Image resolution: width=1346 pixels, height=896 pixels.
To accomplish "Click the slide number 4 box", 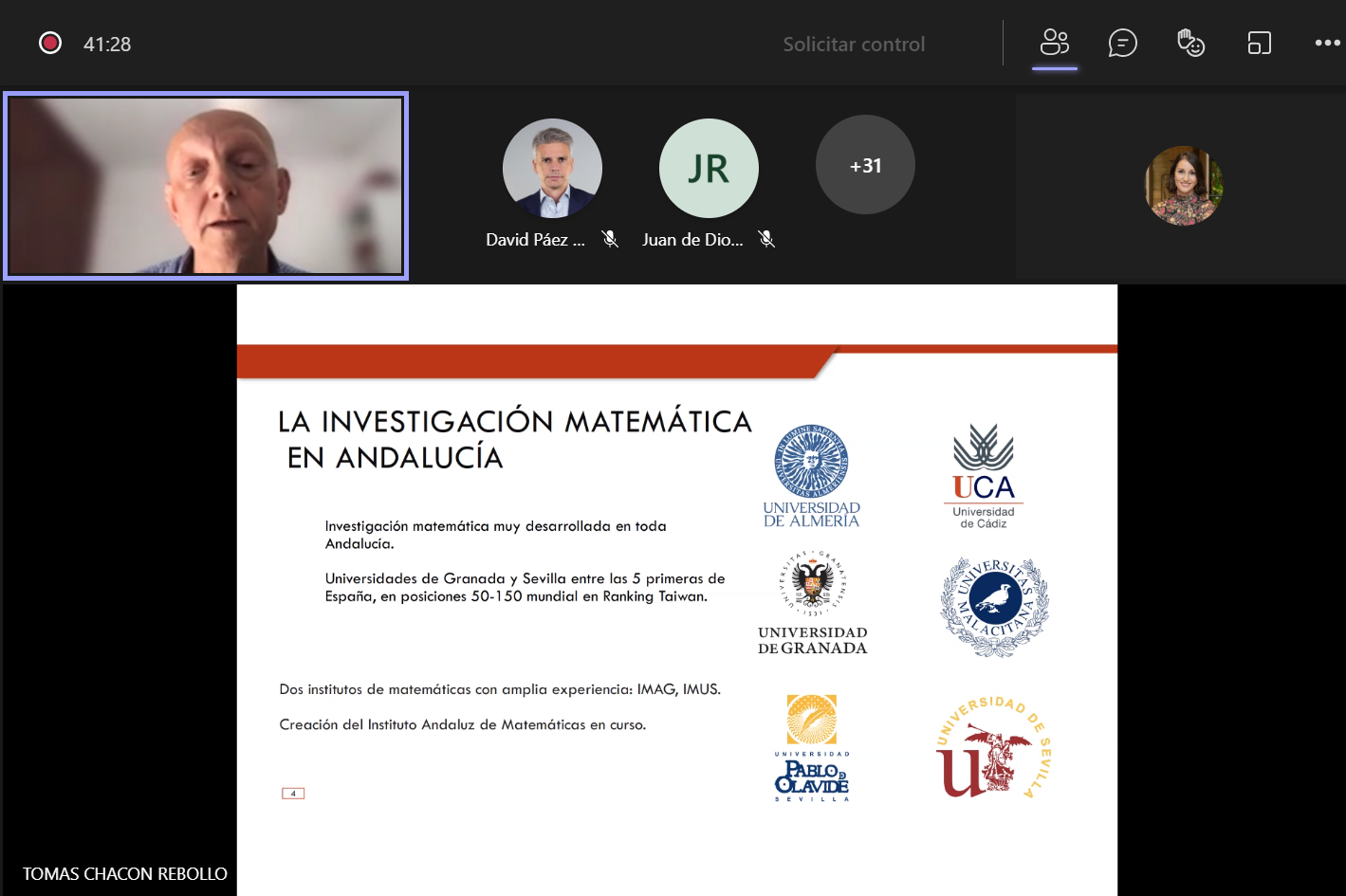I will click(x=293, y=794).
